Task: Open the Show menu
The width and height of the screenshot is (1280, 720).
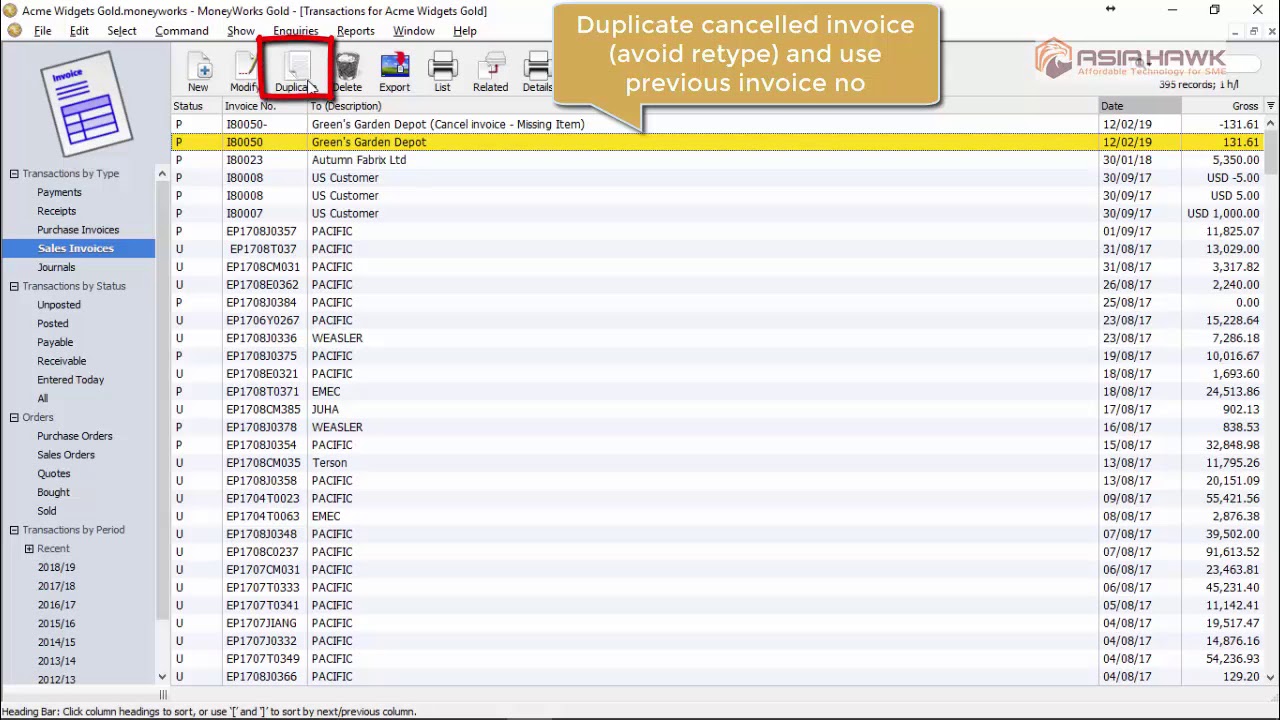Action: point(241,31)
